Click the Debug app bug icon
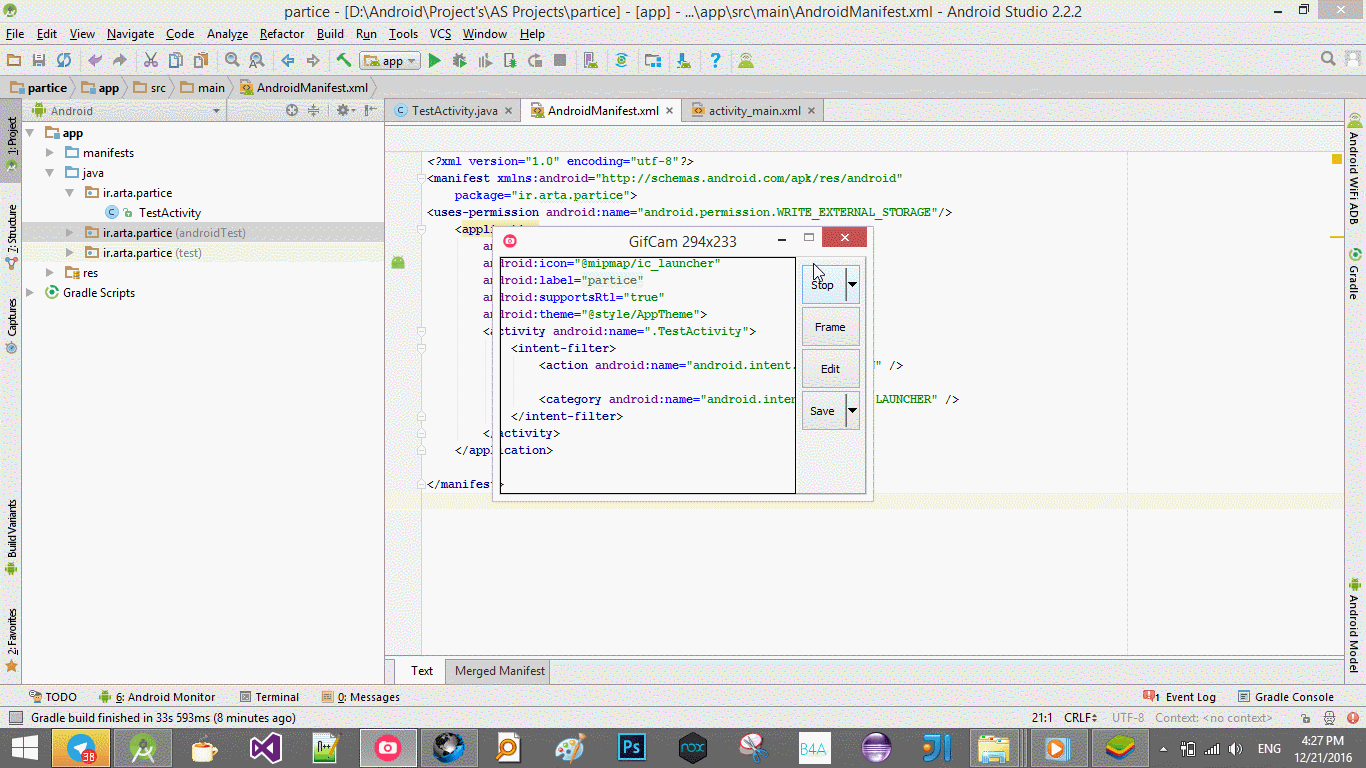Screen dimensions: 1366x768 (x=459, y=61)
